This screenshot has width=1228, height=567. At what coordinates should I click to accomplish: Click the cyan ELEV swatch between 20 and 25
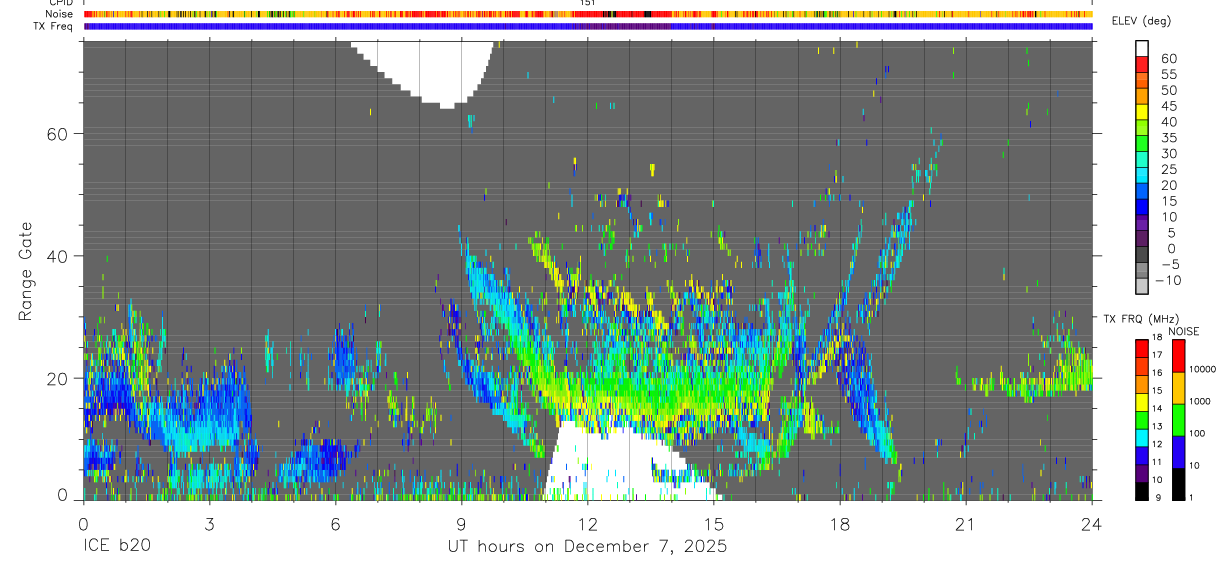point(1142,177)
